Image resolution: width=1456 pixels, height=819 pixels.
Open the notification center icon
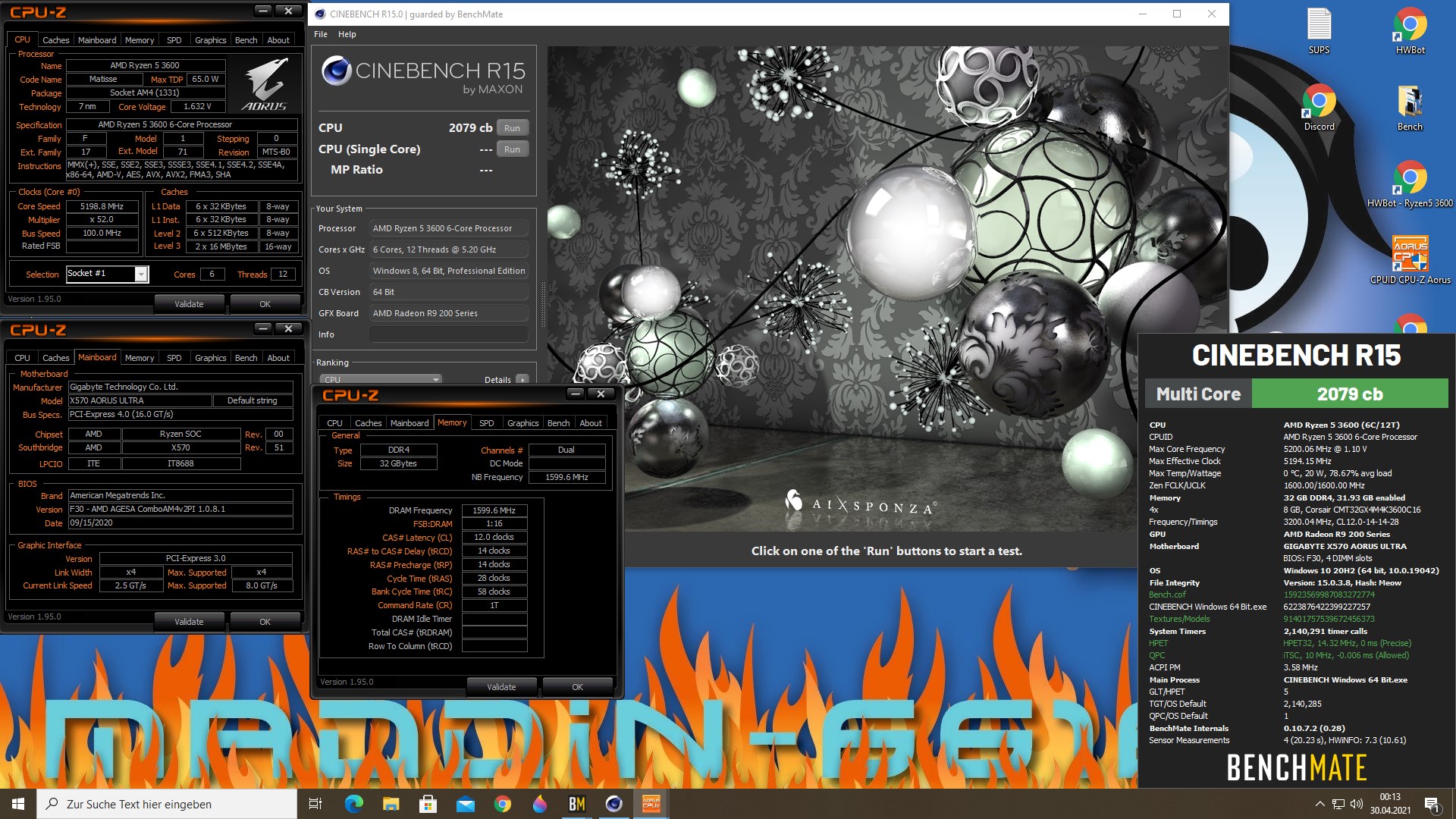pyautogui.click(x=1432, y=804)
